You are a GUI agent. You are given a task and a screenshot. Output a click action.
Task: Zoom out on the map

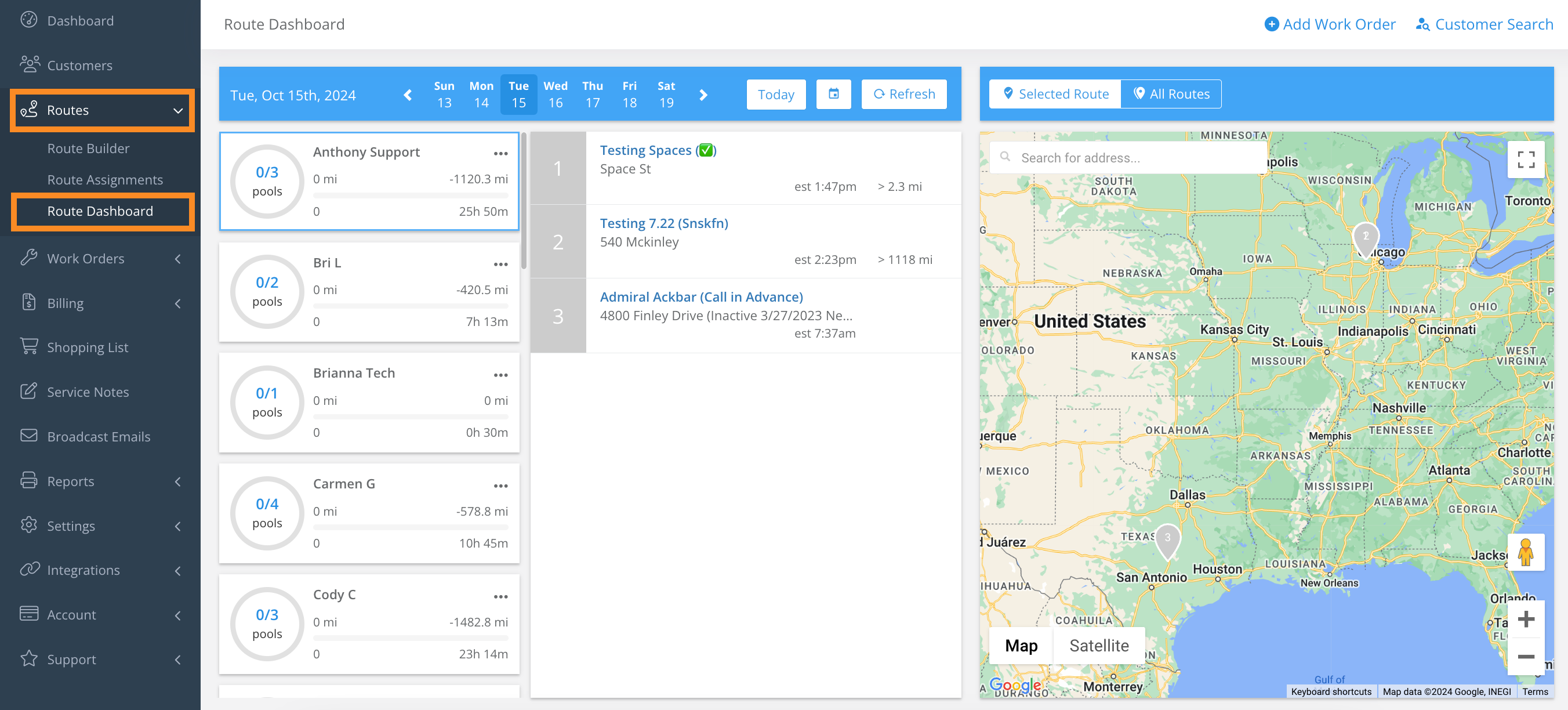pyautogui.click(x=1526, y=657)
